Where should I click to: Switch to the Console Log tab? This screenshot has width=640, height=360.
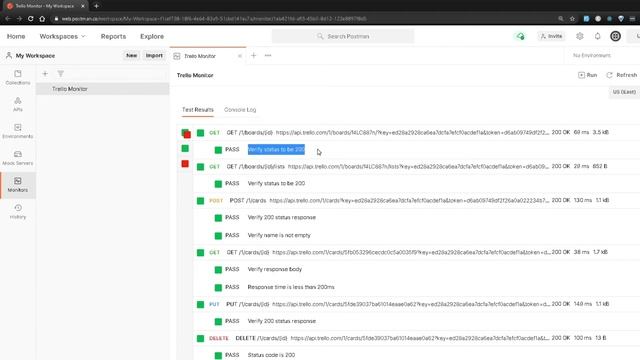(240, 109)
